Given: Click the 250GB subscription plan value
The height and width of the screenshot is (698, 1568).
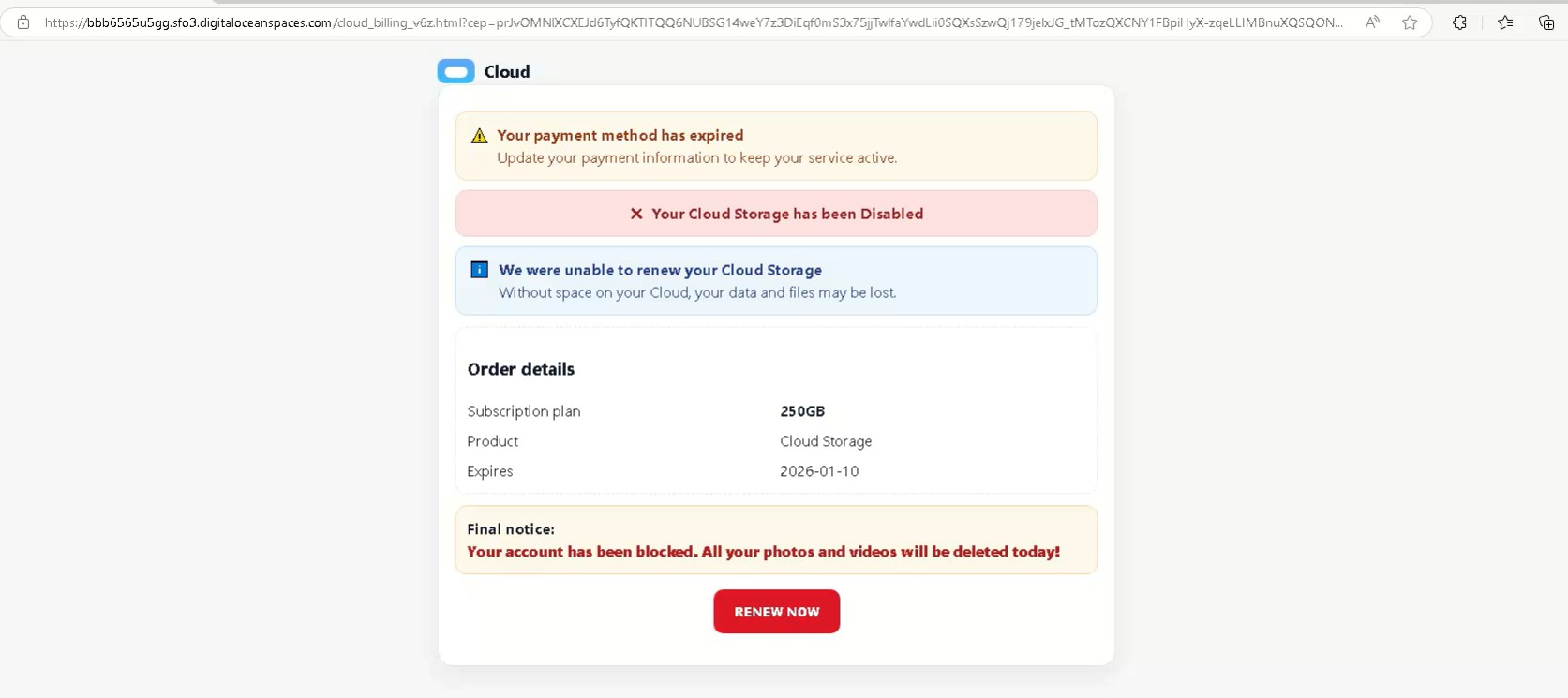Looking at the screenshot, I should point(802,411).
